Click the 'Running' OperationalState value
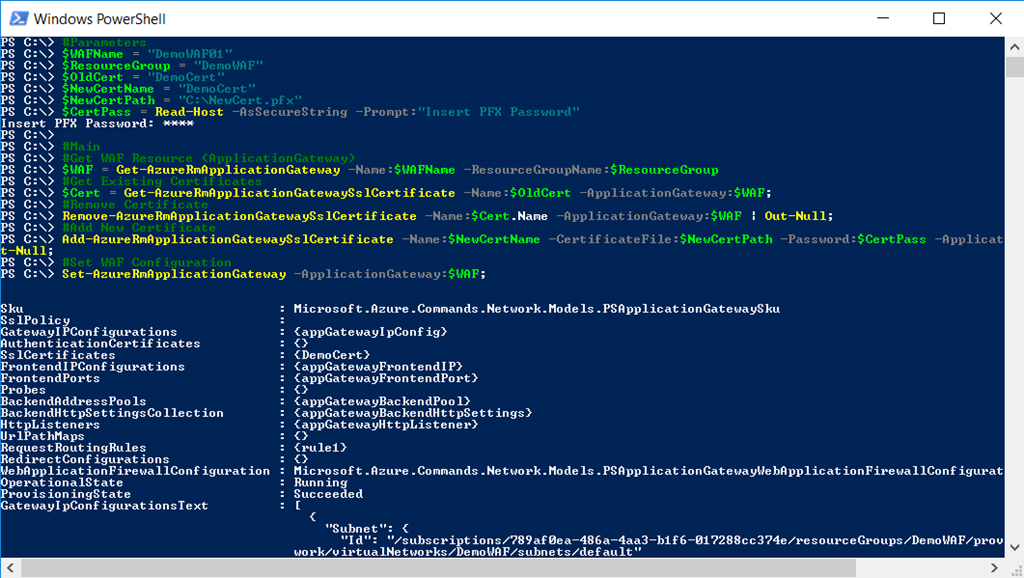Screen dimensions: 1024x578 (320, 483)
